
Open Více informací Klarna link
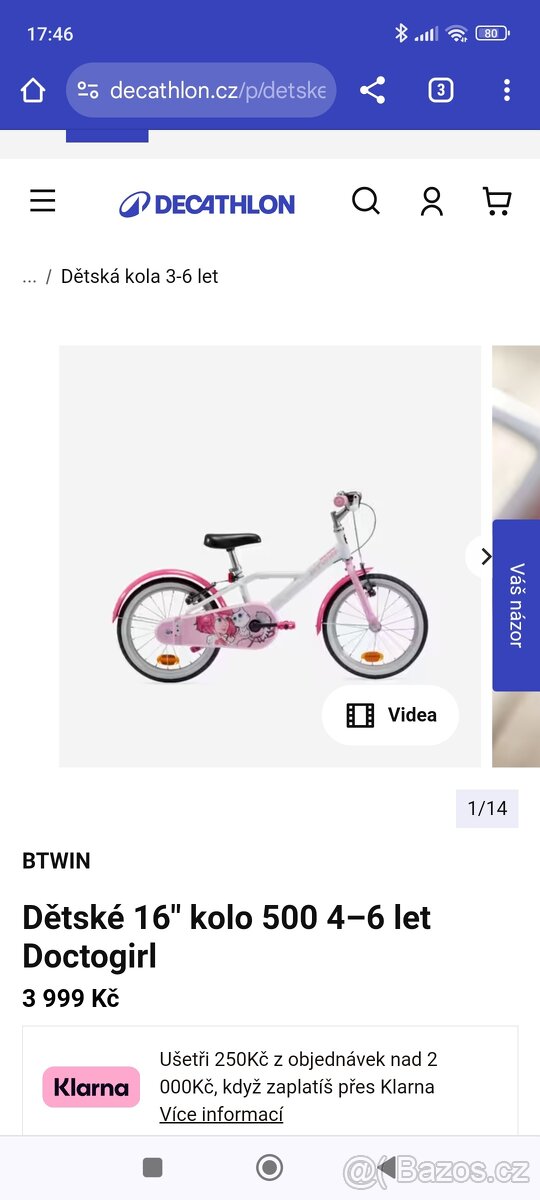221,1114
